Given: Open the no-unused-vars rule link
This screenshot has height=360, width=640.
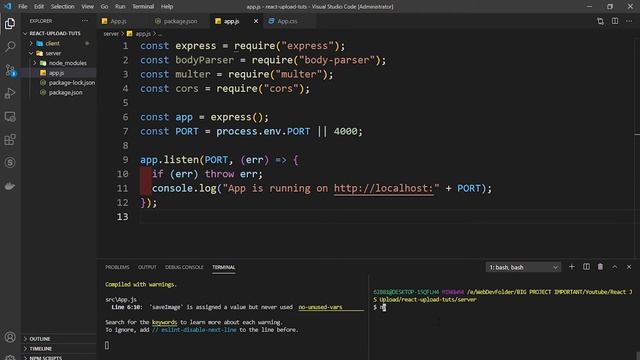Looking at the screenshot, I should tap(320, 307).
